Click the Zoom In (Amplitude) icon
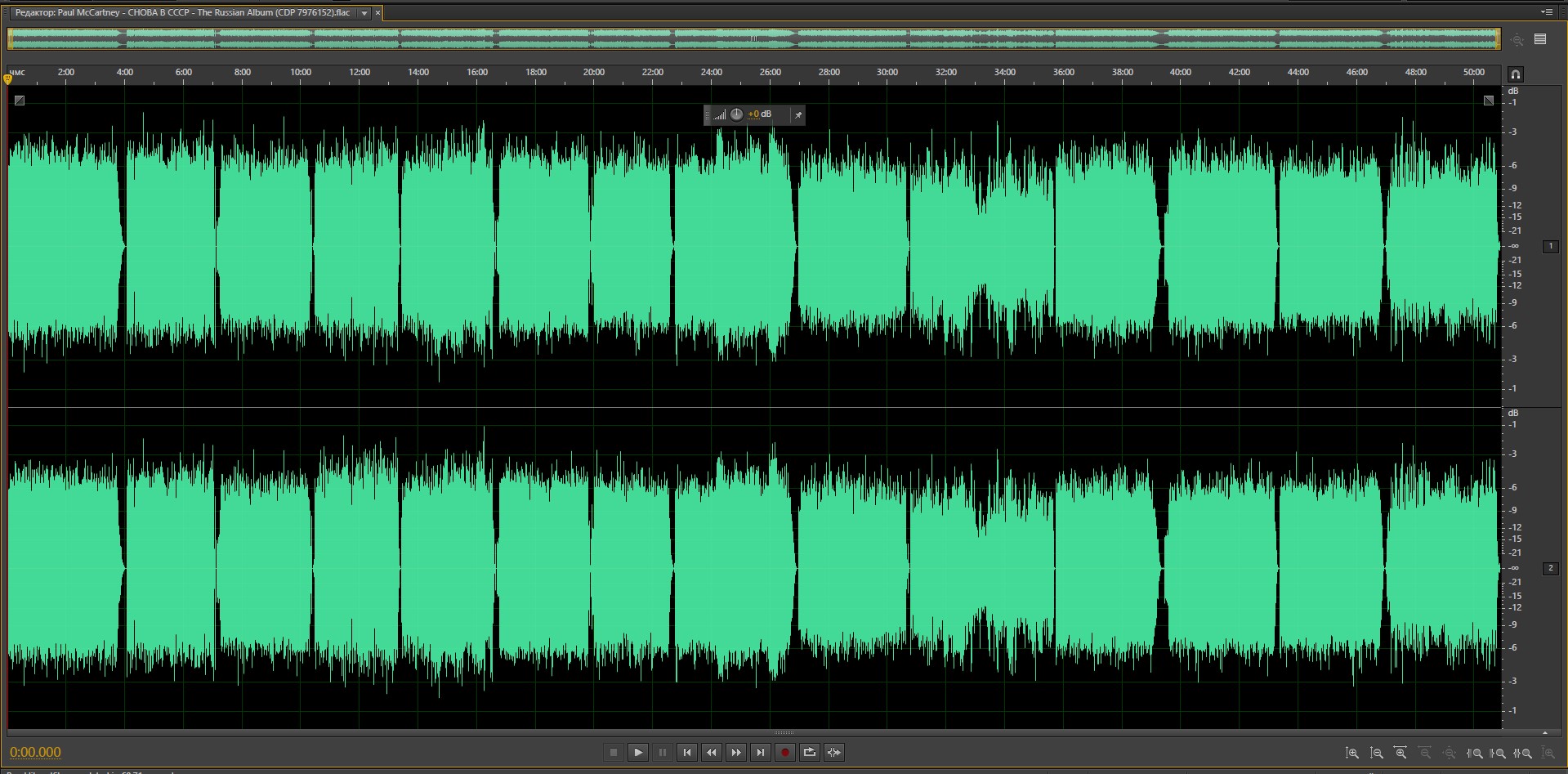Screen dimensions: 1568x774 [x=1352, y=753]
